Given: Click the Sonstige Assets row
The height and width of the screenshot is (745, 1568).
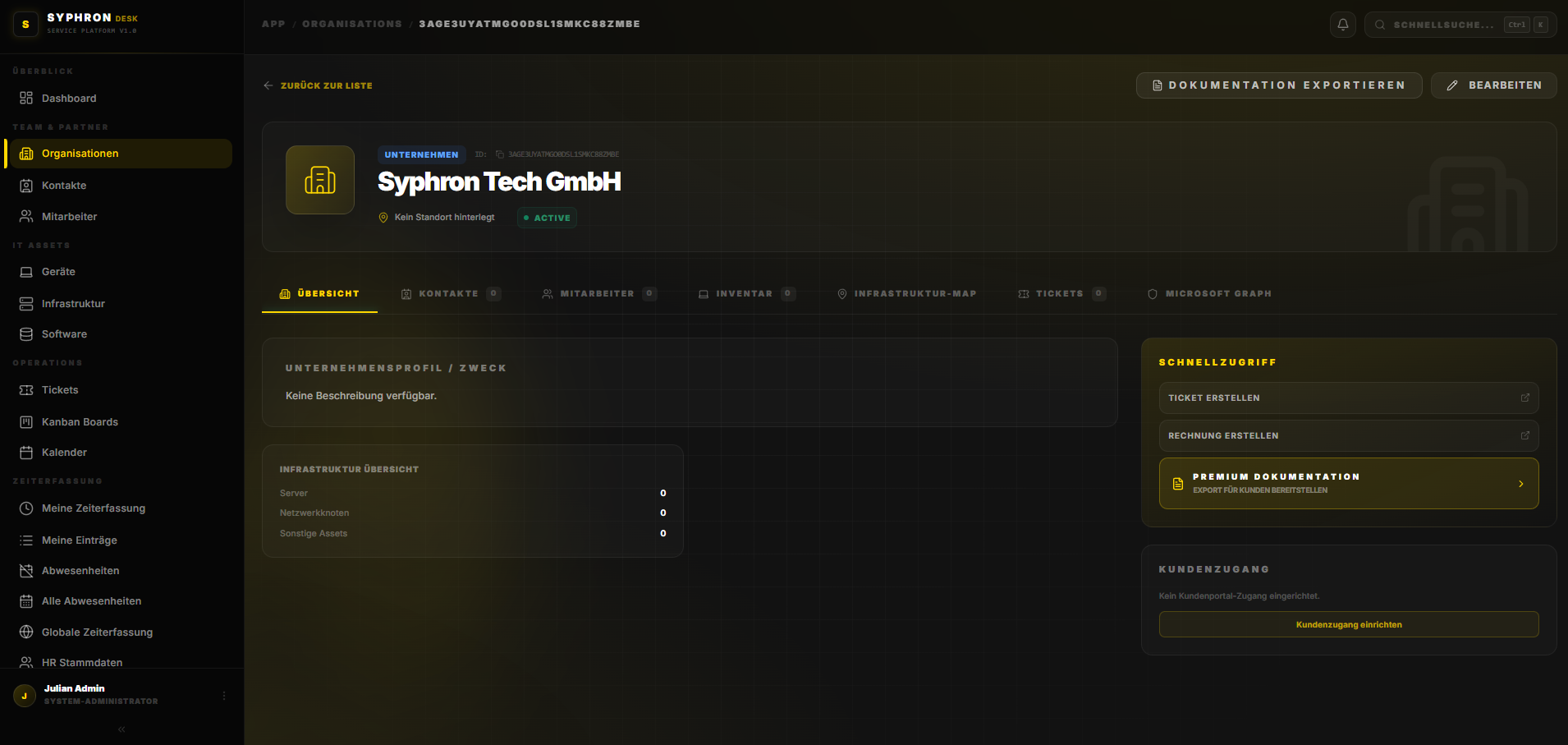Looking at the screenshot, I should tap(473, 533).
